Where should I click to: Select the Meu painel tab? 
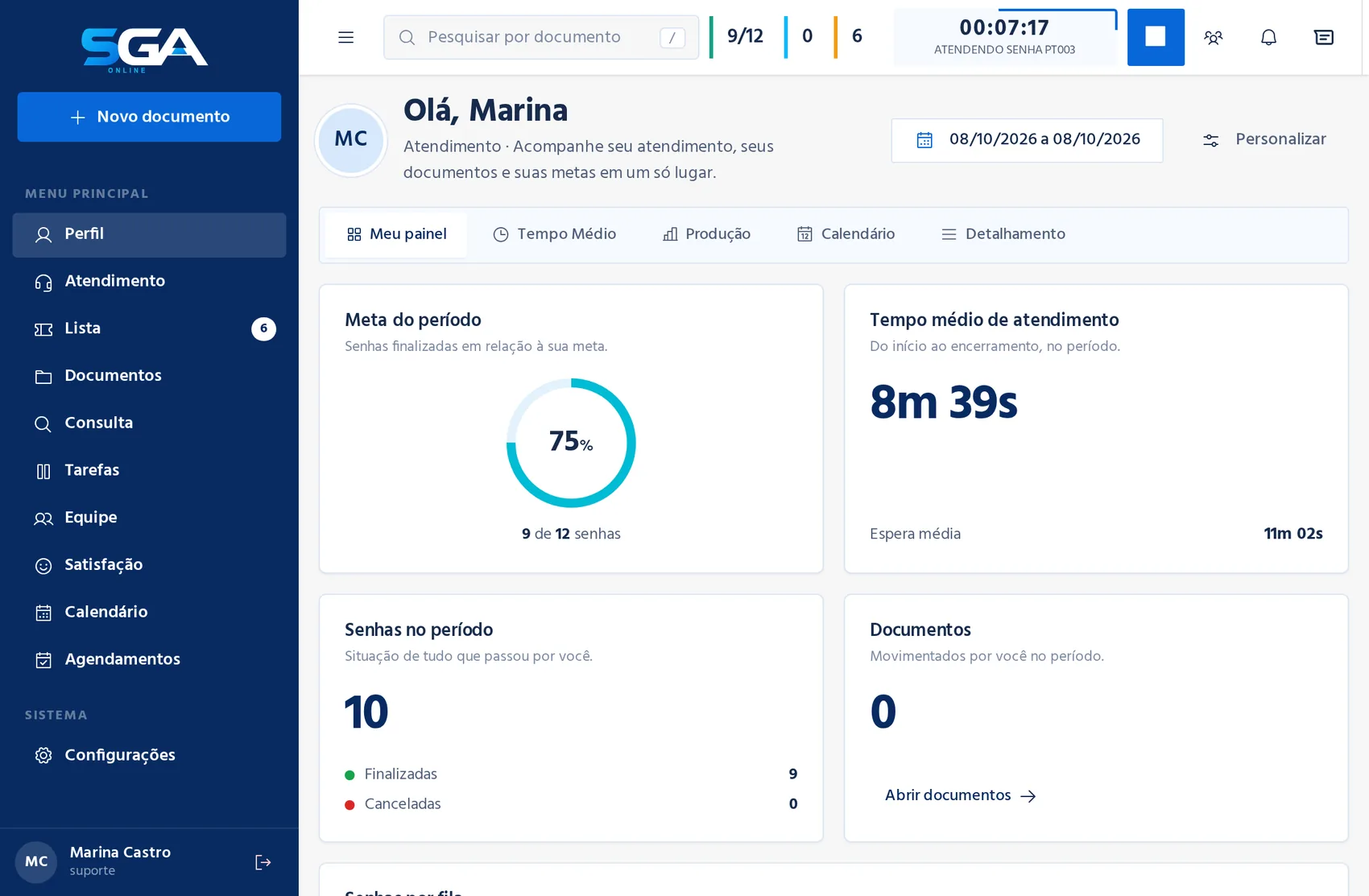click(x=396, y=234)
